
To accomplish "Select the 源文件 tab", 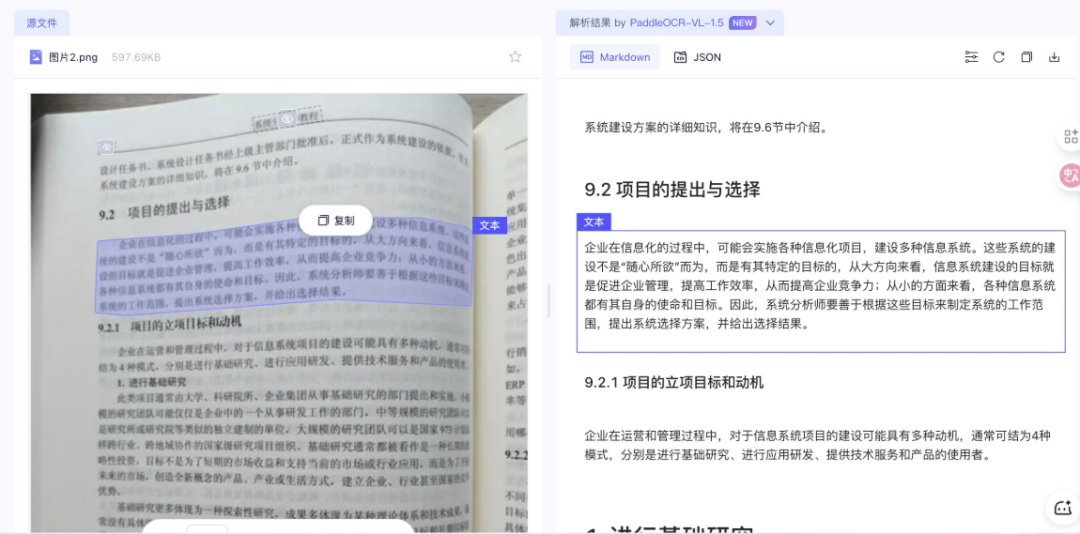I will (41, 23).
